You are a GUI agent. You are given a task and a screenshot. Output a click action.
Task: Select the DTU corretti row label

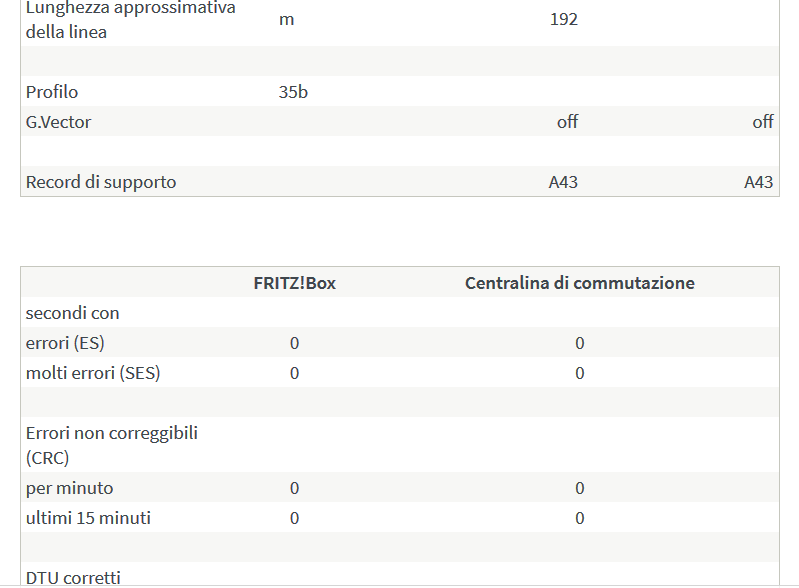(73, 578)
